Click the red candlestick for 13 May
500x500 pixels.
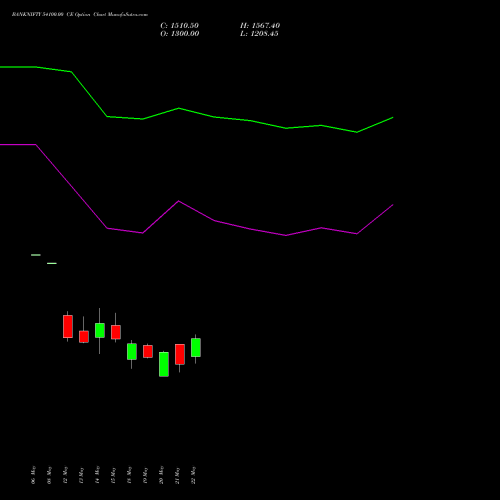(84, 336)
